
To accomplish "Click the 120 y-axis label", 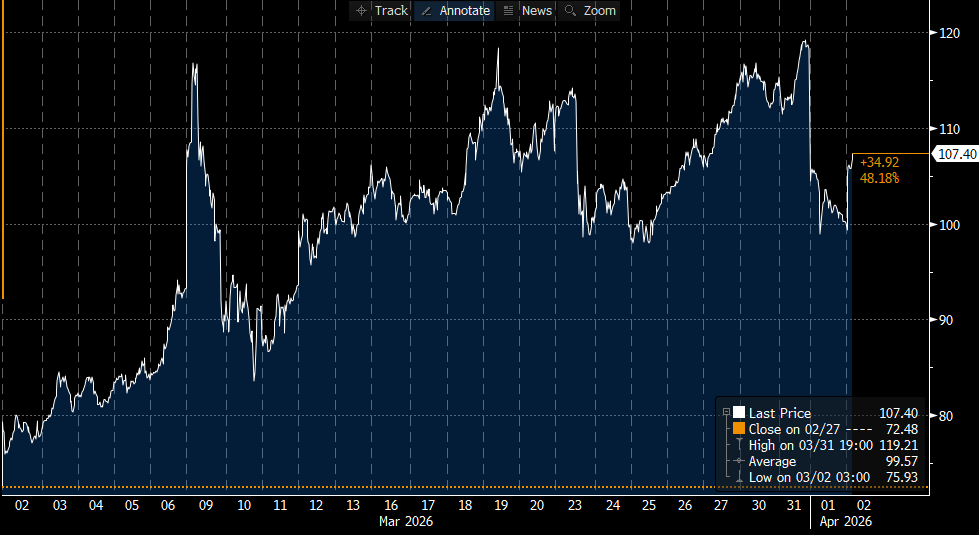I will click(948, 33).
